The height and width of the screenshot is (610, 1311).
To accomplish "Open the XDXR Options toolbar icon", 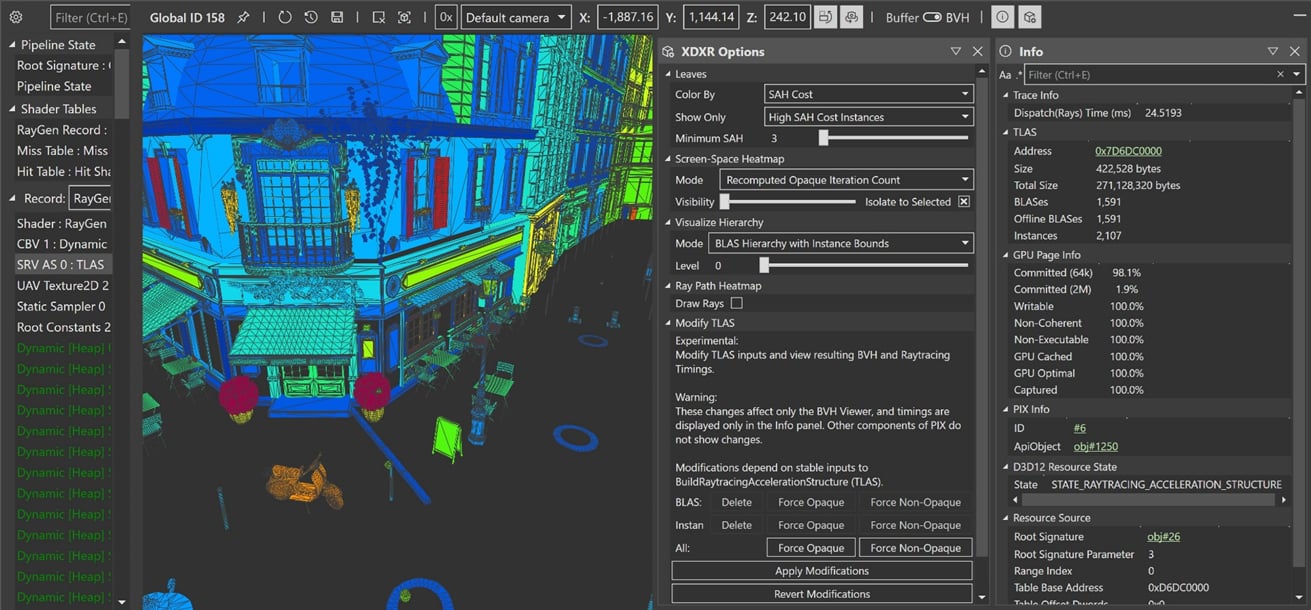I will [x=1030, y=17].
